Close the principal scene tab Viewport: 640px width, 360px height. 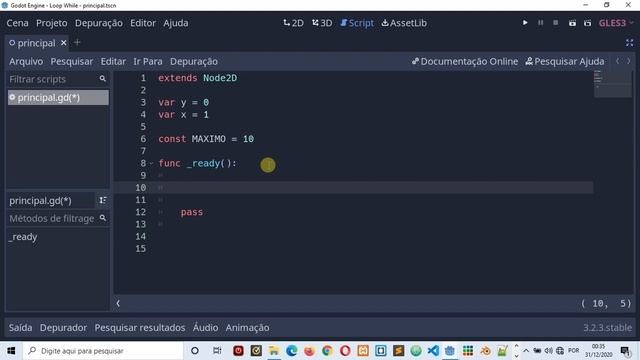64,42
